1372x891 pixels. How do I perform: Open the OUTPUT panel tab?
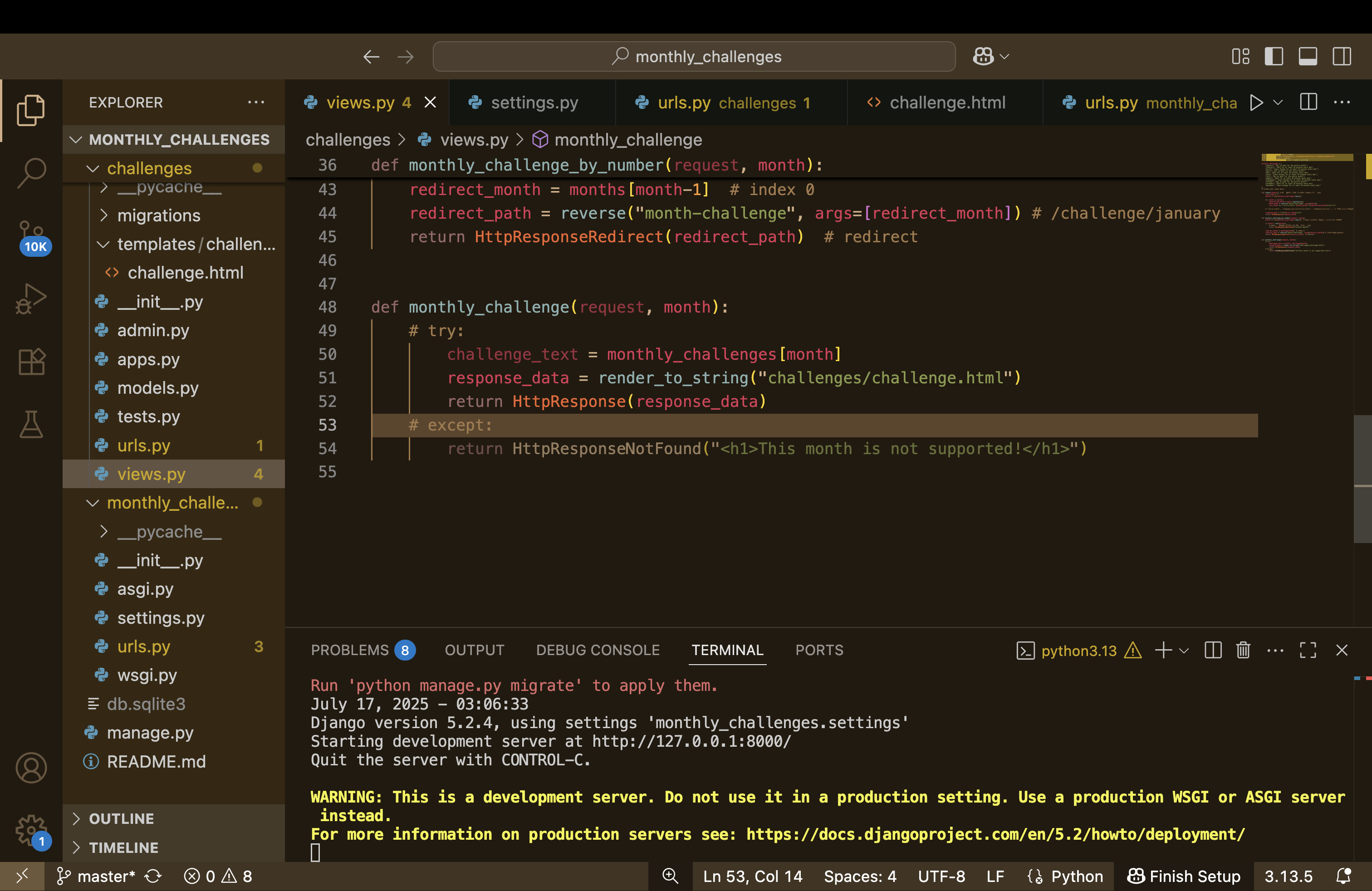[475, 650]
